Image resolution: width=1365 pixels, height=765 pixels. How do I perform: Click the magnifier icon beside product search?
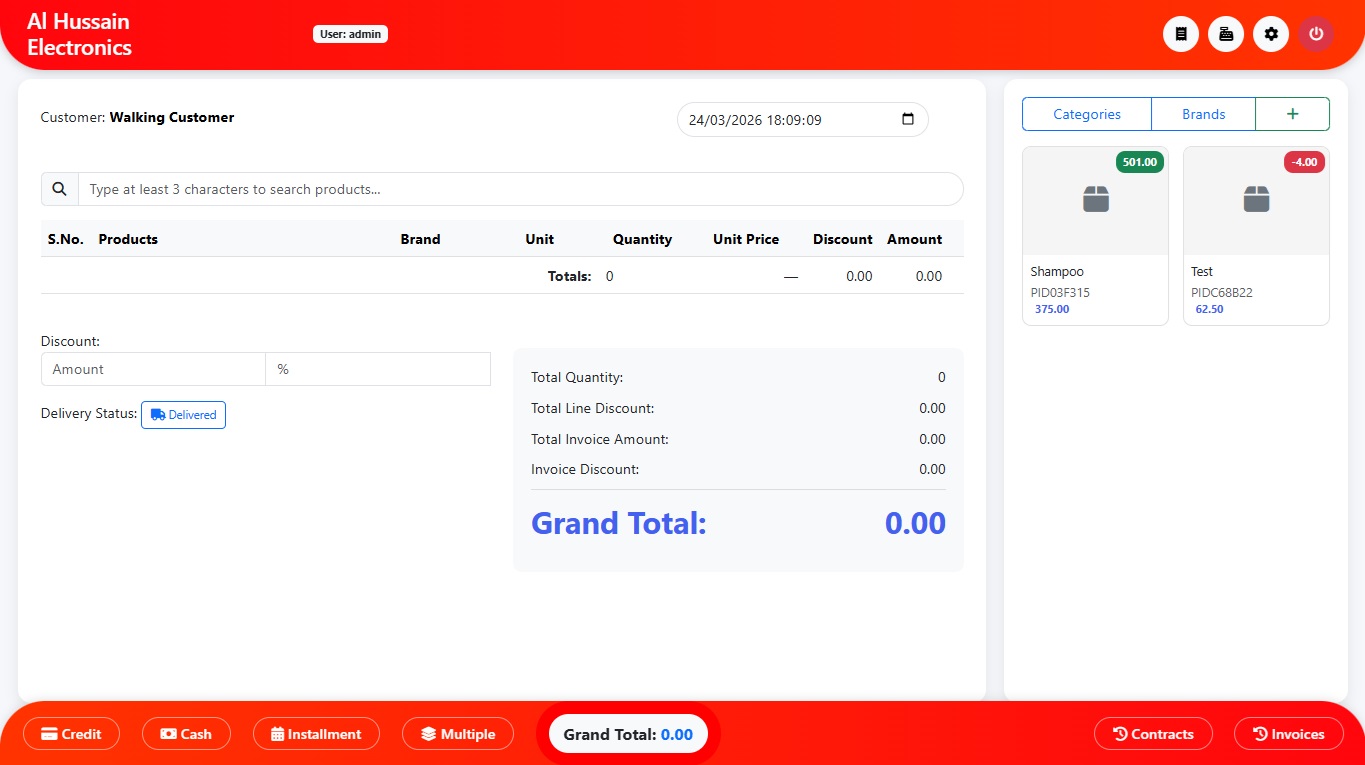60,189
